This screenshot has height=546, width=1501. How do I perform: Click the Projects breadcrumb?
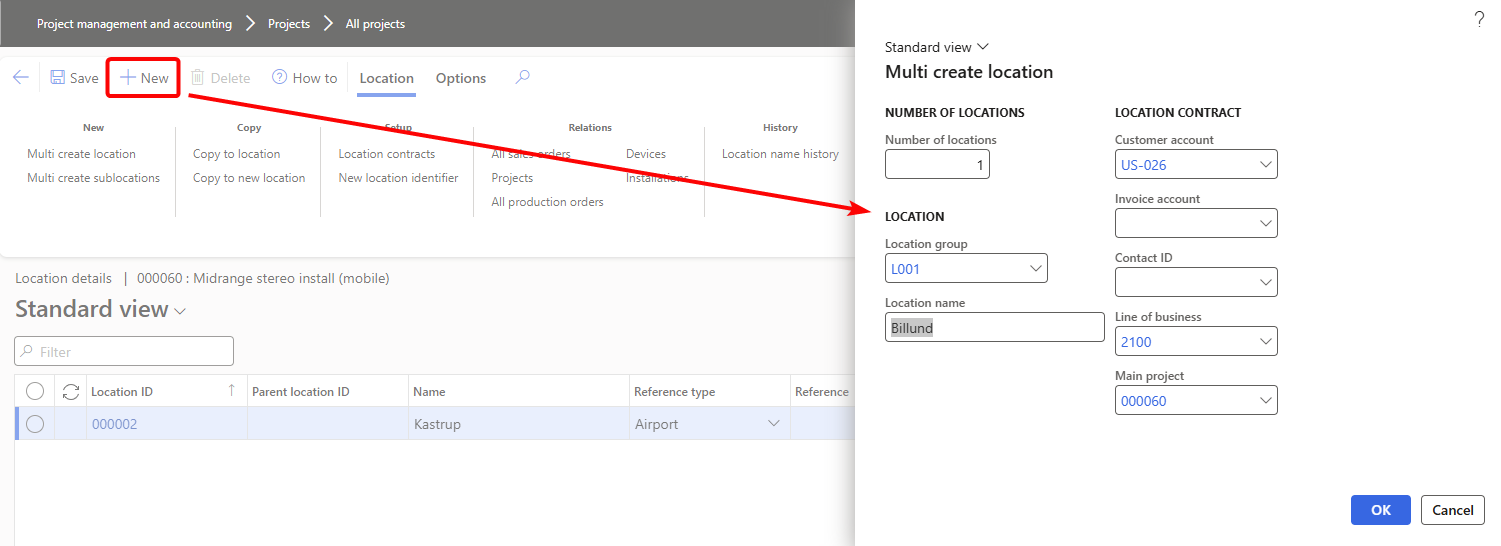289,23
